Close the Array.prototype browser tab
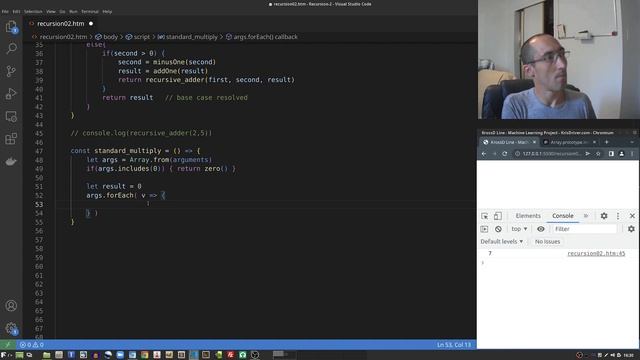The height and width of the screenshot is (360, 640). pos(594,142)
